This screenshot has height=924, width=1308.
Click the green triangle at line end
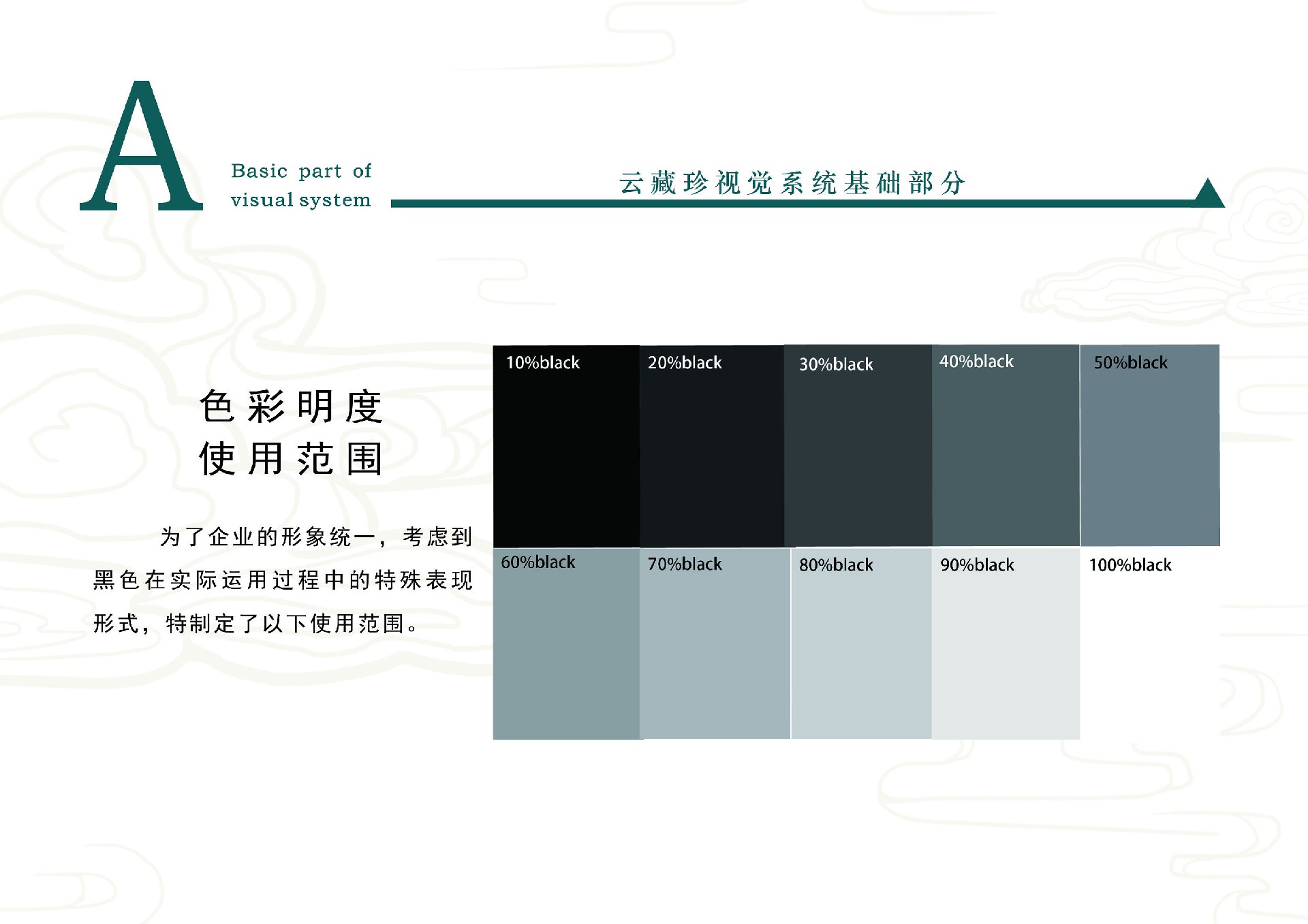coord(1208,194)
